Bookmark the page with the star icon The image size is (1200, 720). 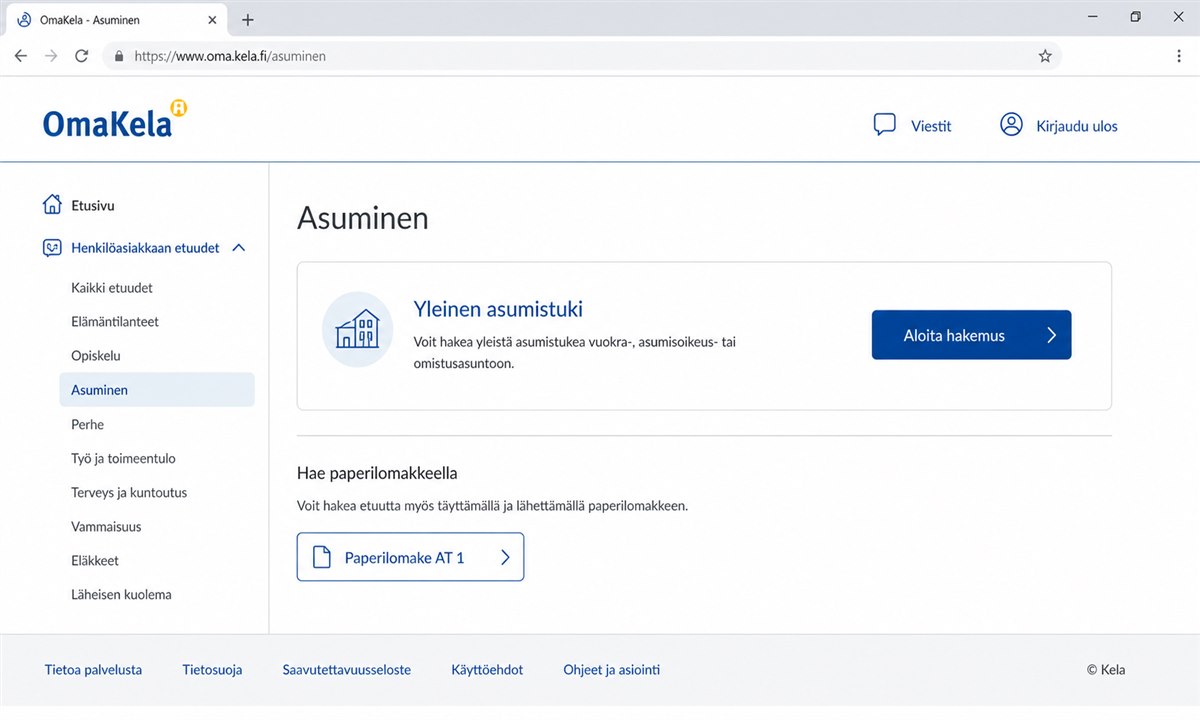pos(1045,56)
